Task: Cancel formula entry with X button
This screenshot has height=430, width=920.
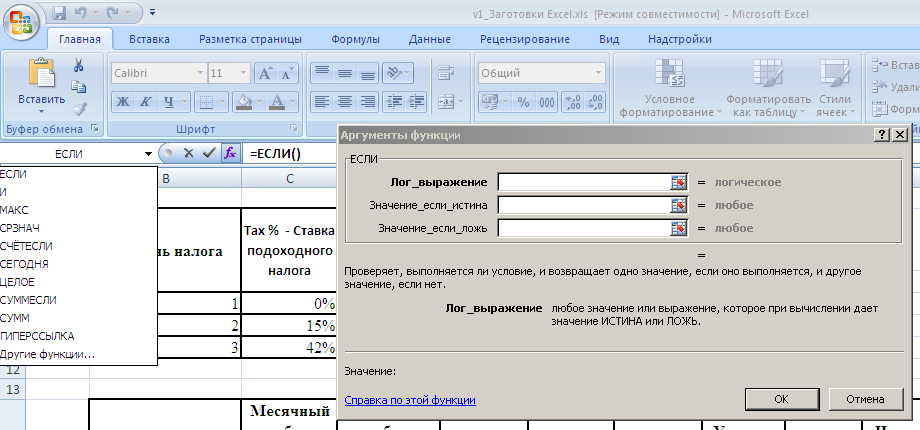Action: click(188, 154)
